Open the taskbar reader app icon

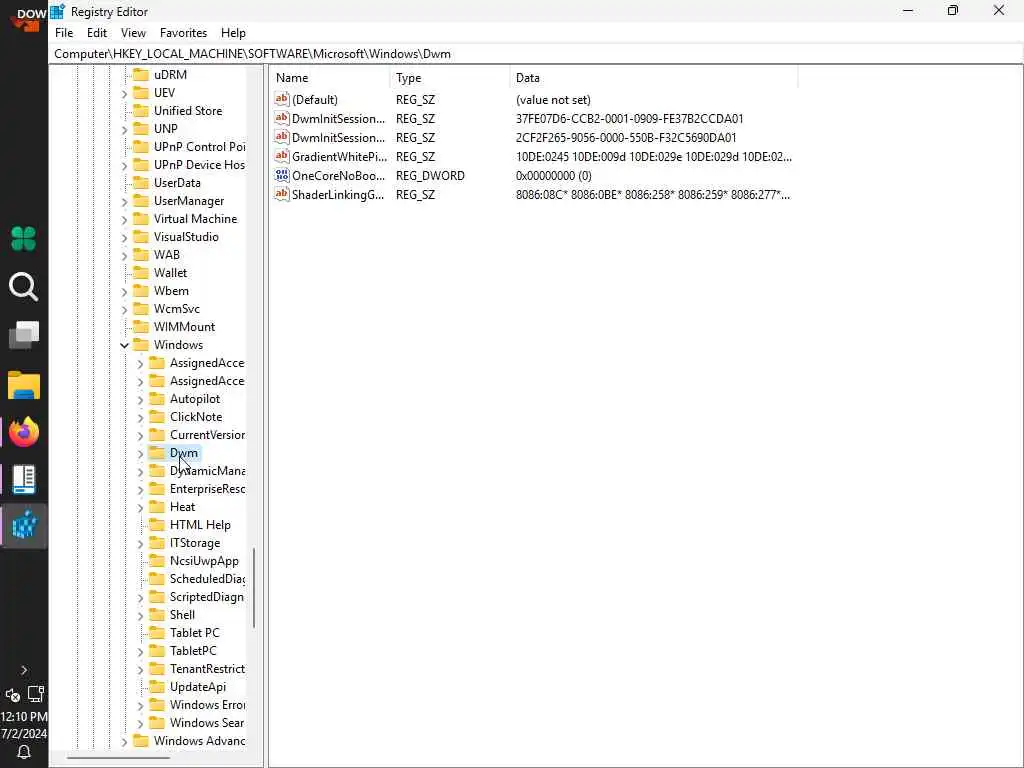coord(24,479)
